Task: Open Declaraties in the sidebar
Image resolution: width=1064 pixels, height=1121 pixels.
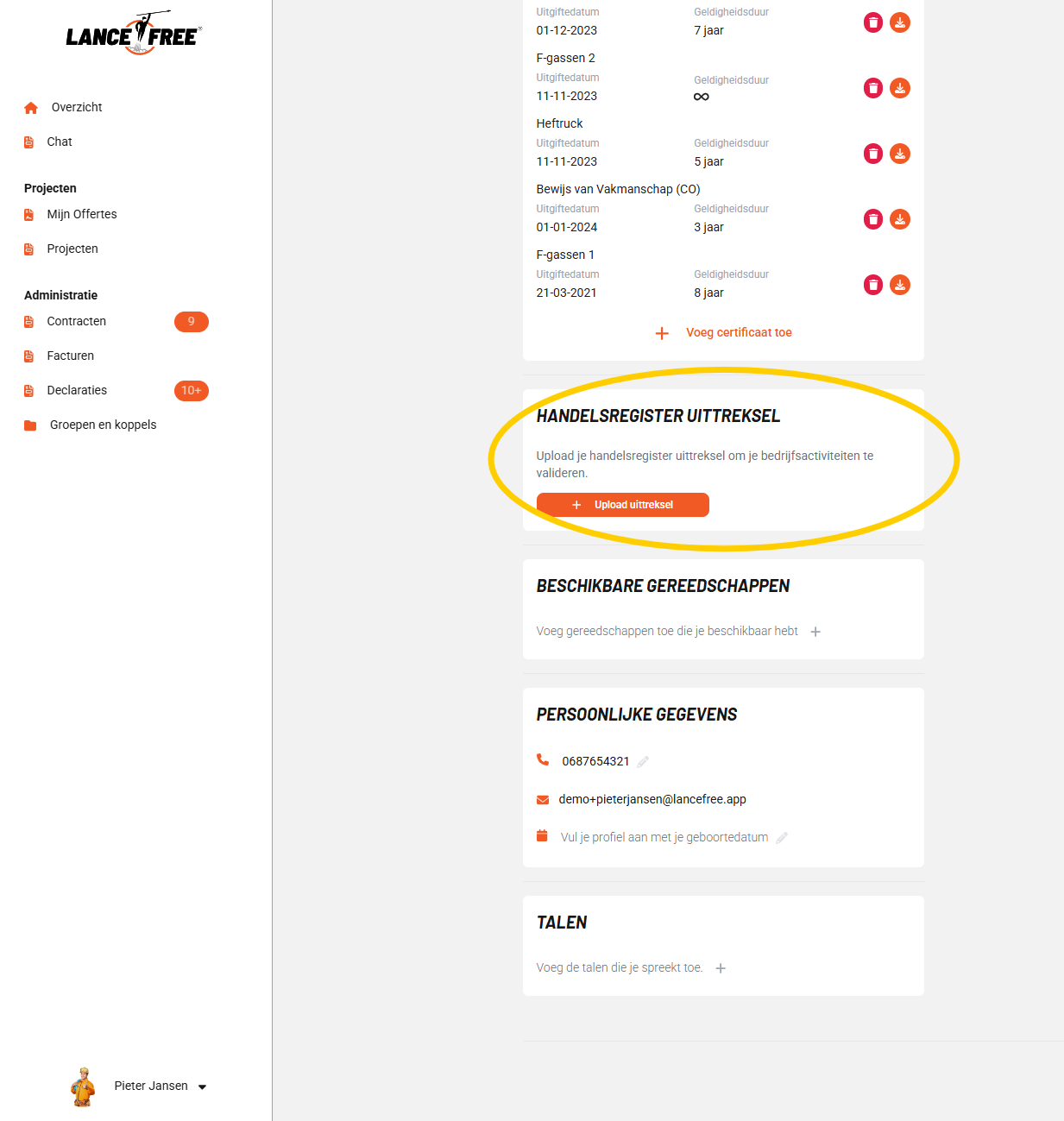Action: click(77, 390)
